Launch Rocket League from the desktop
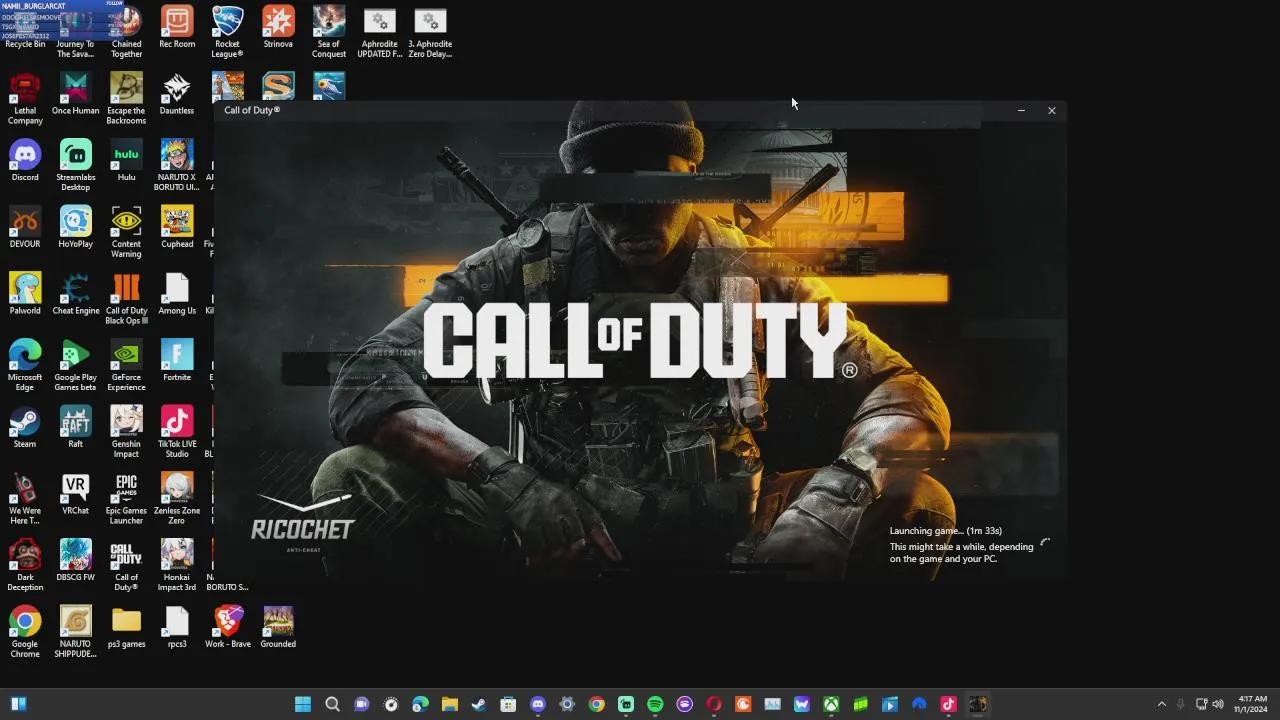Screen dimensions: 1280x720 (227, 31)
